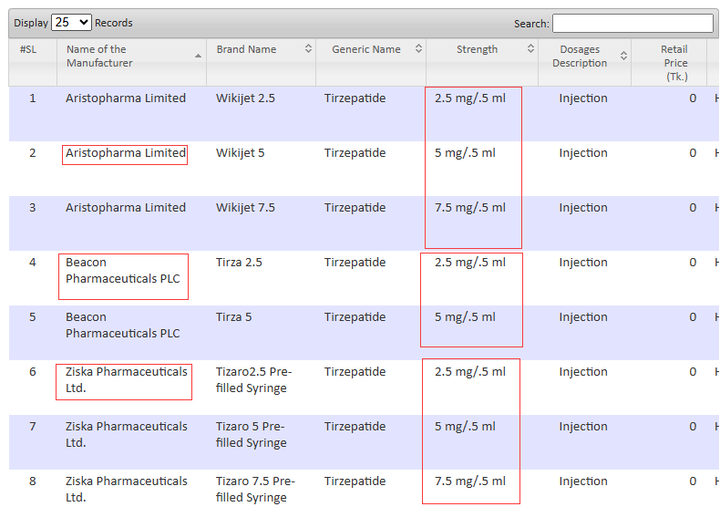Viewport: 720px width, 507px height.
Task: Click the Wikijet 5 brand name
Action: [x=240, y=153]
